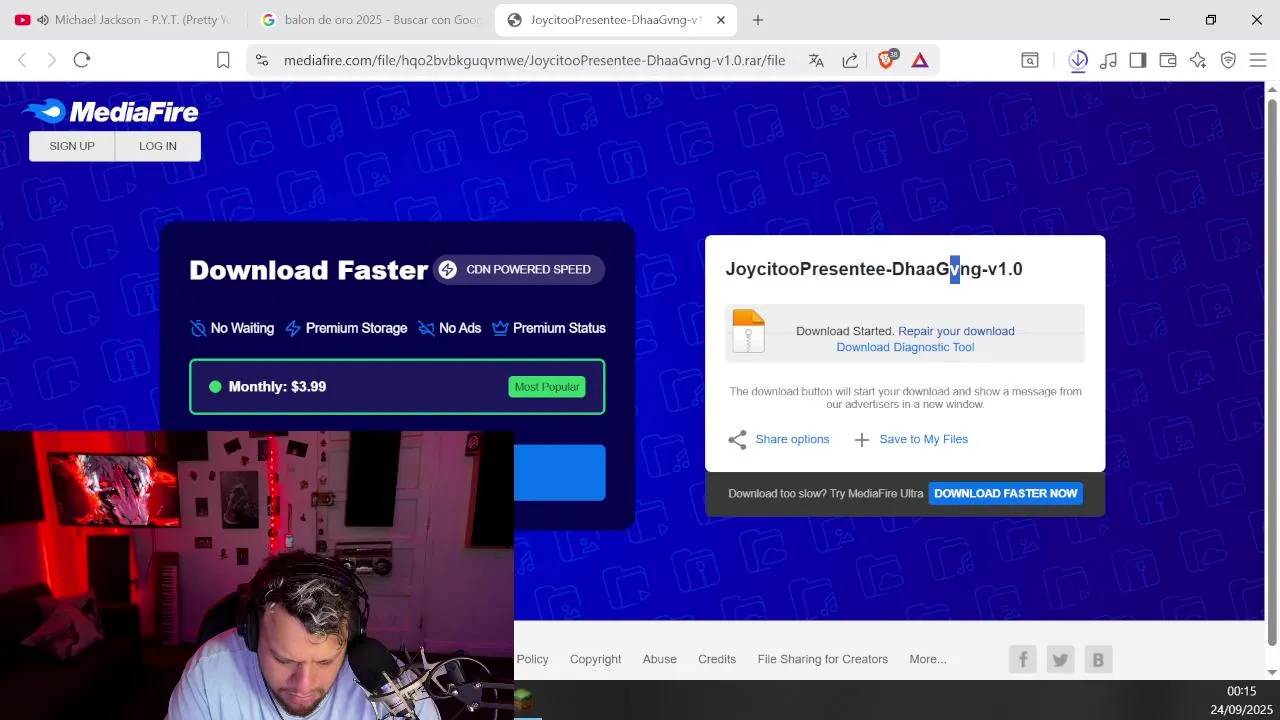Click the share page icon
Image resolution: width=1280 pixels, height=720 pixels.
[850, 60]
